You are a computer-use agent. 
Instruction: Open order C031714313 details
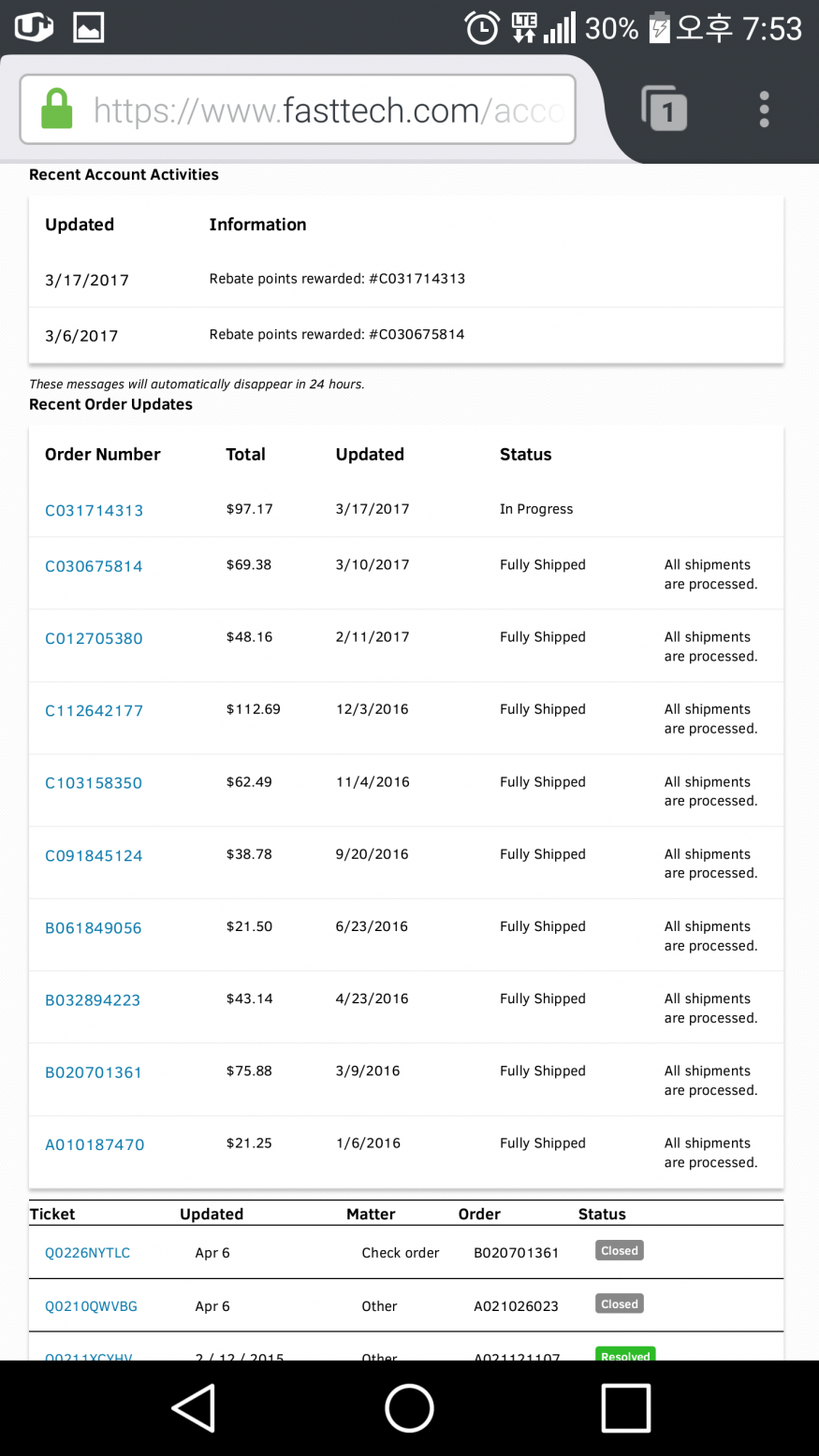click(x=95, y=511)
